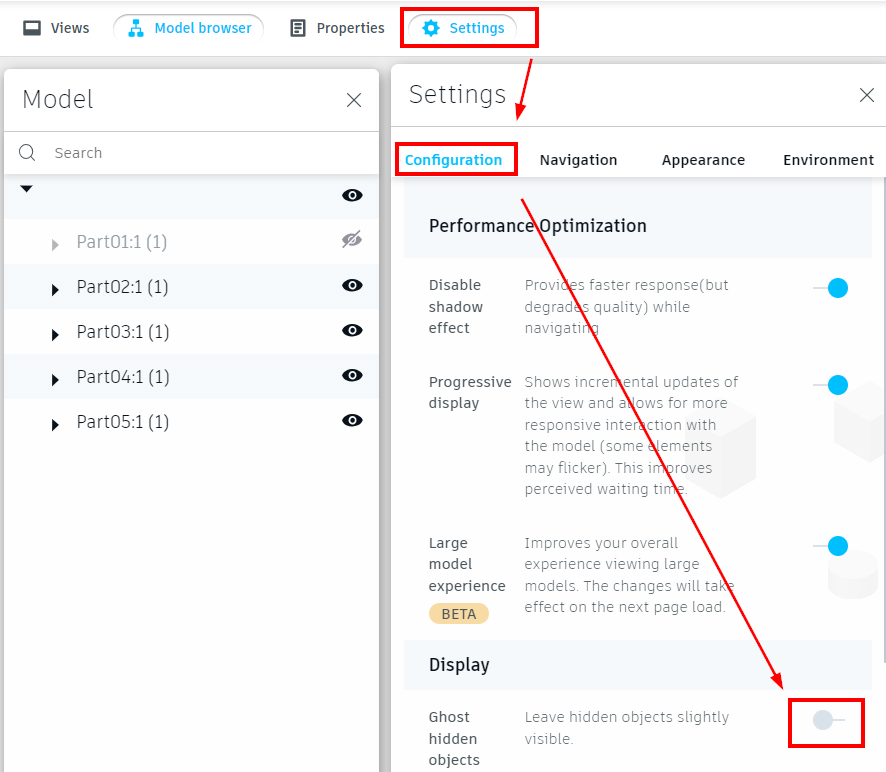Click the Model browser hierarchy icon
Image resolution: width=886 pixels, height=772 pixels.
[x=137, y=28]
